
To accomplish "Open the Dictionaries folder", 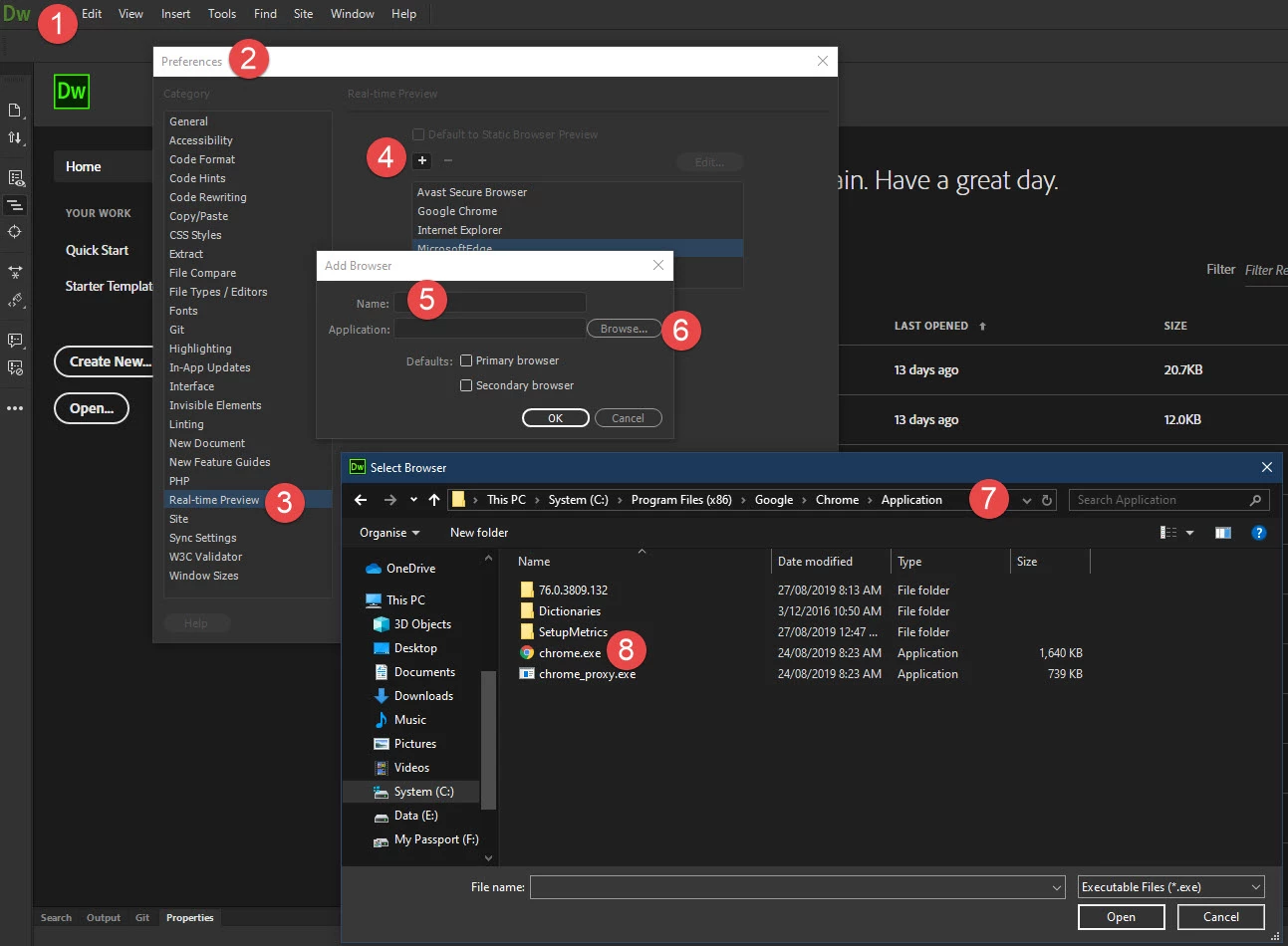I will point(561,611).
